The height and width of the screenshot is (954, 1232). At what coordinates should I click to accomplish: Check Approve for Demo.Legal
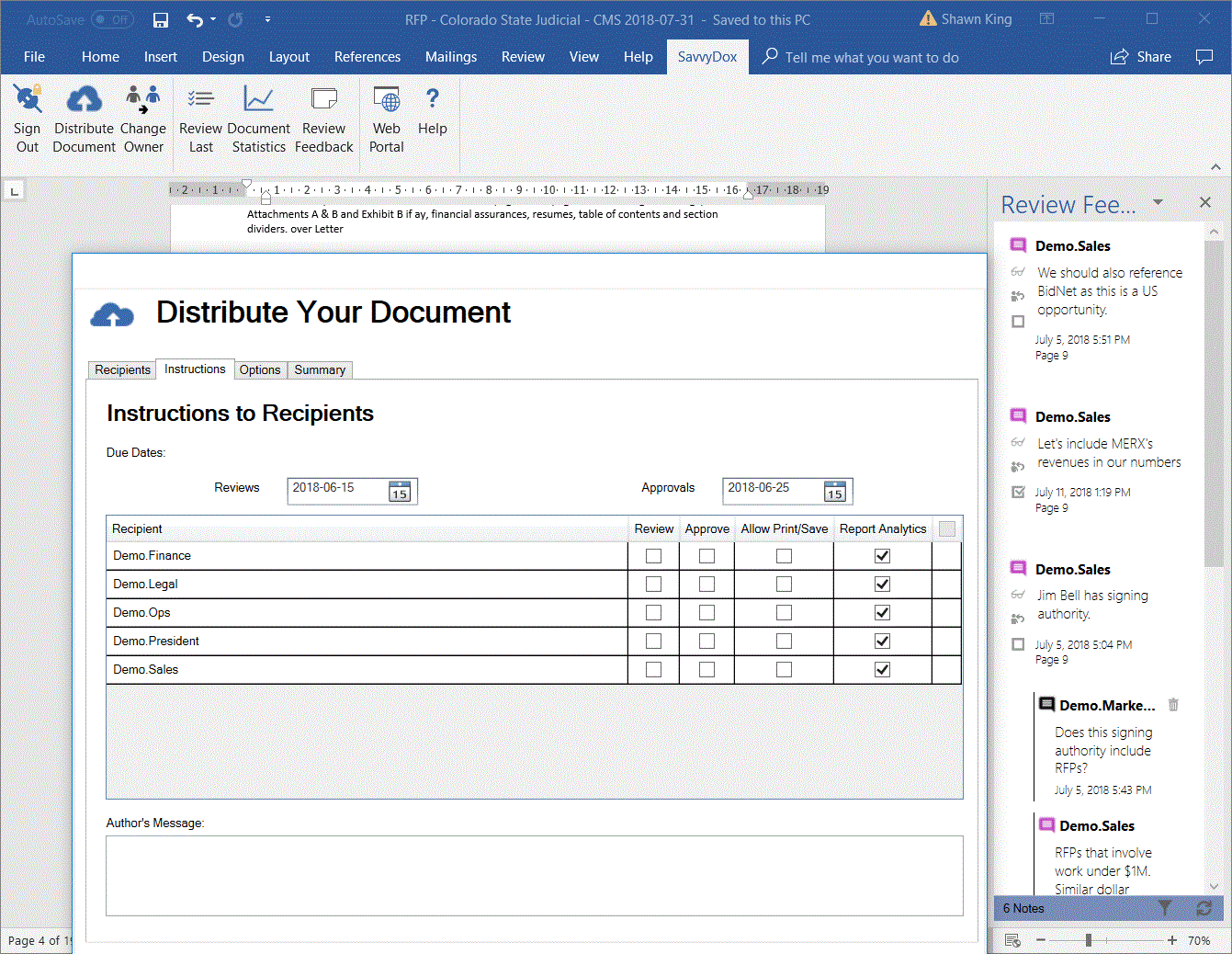(706, 585)
